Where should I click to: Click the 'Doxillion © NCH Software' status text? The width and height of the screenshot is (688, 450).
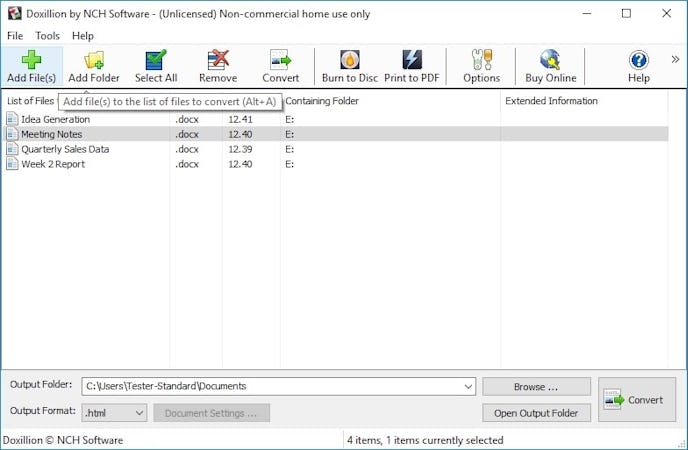[x=63, y=440]
